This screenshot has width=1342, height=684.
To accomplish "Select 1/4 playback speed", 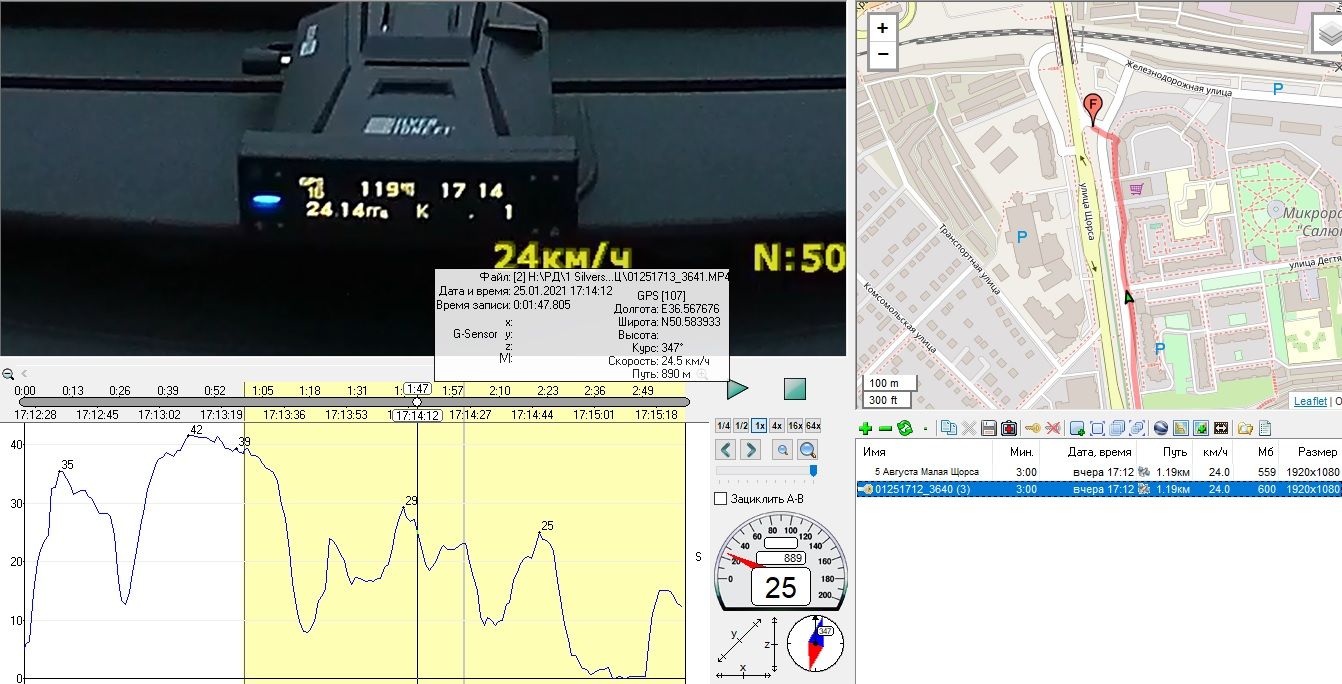I will coord(723,425).
